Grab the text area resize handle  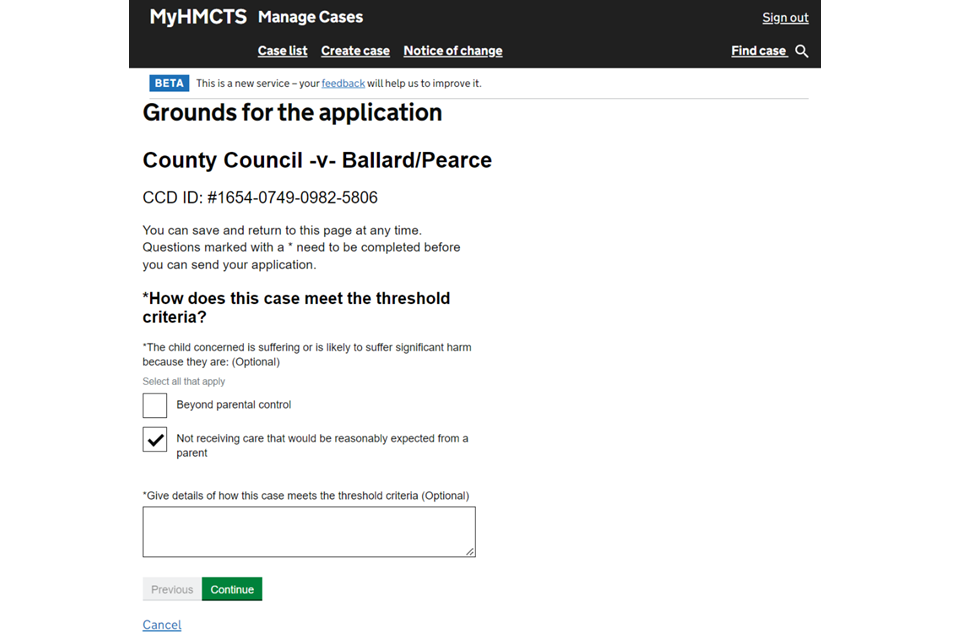(x=470, y=551)
